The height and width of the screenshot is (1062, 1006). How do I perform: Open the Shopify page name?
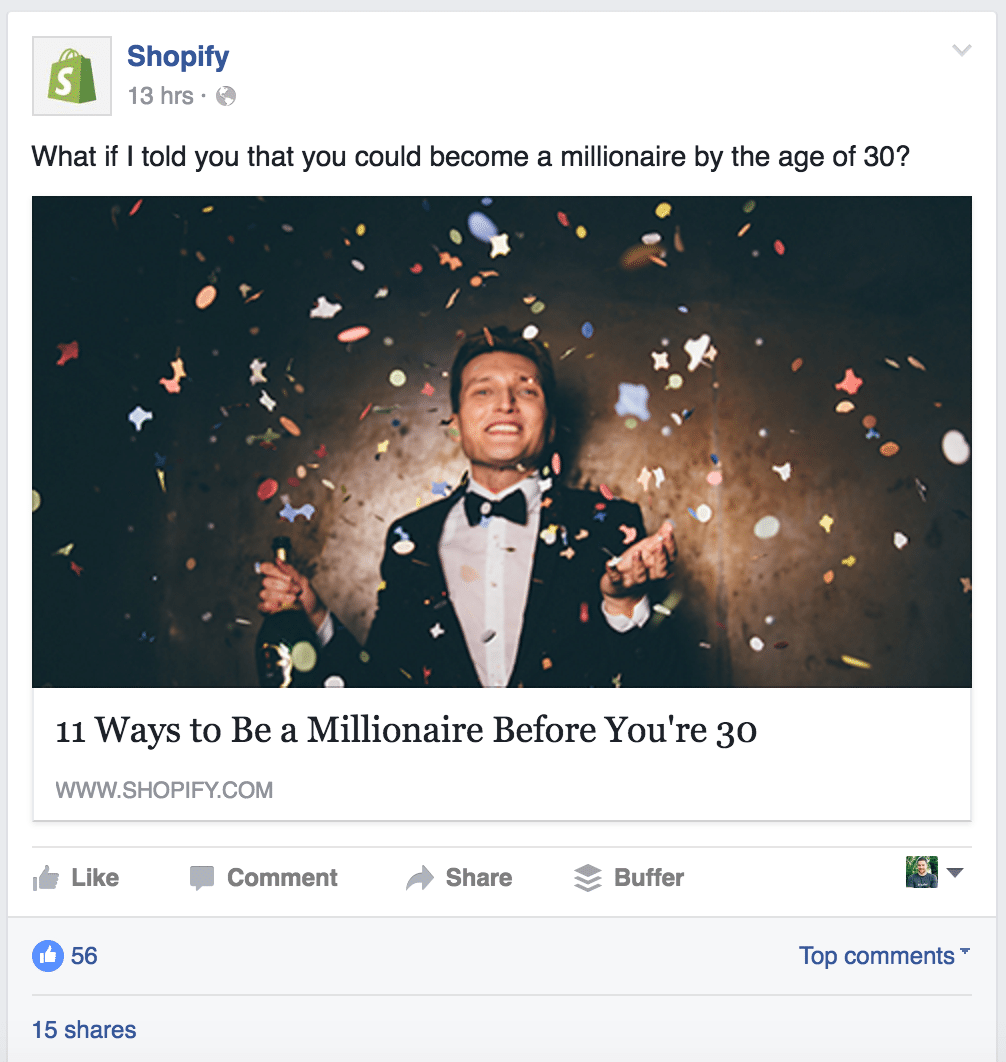tap(177, 56)
